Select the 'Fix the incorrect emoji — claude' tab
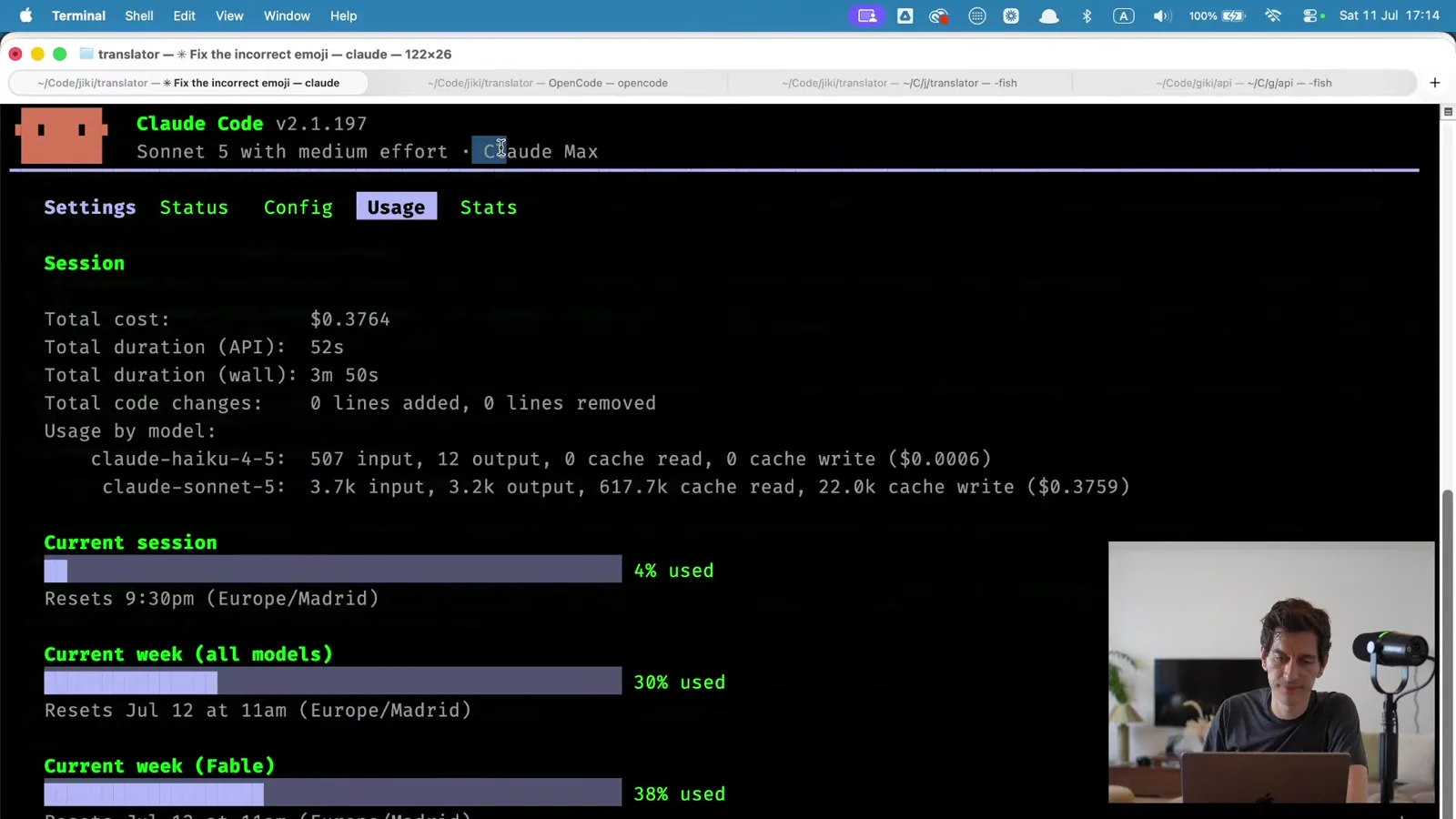This screenshot has height=819, width=1456. pyautogui.click(x=188, y=83)
